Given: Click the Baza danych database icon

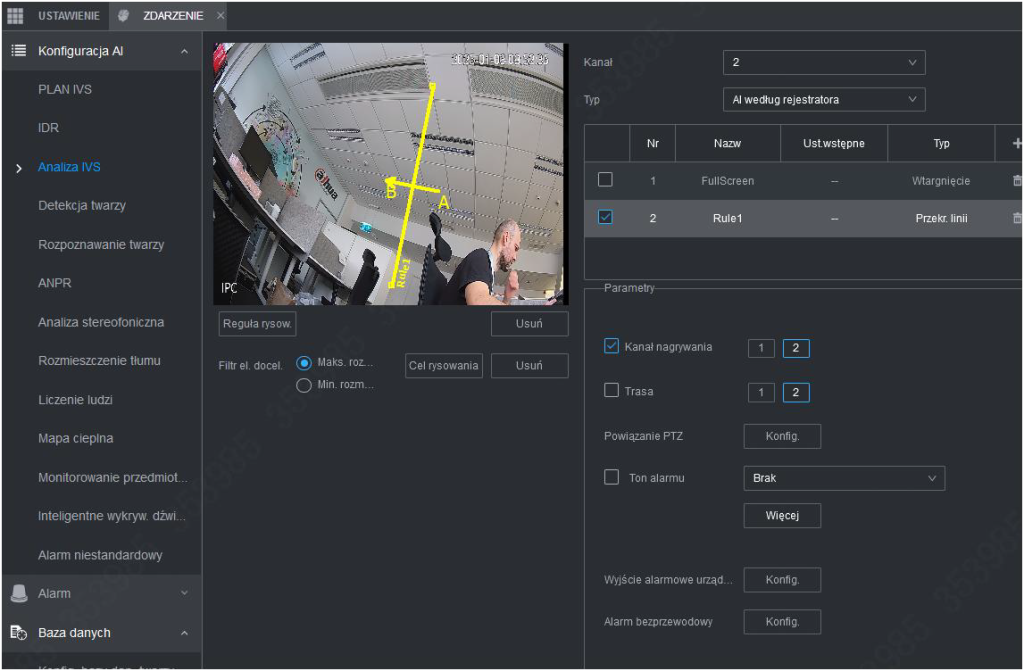Looking at the screenshot, I should pyautogui.click(x=18, y=632).
